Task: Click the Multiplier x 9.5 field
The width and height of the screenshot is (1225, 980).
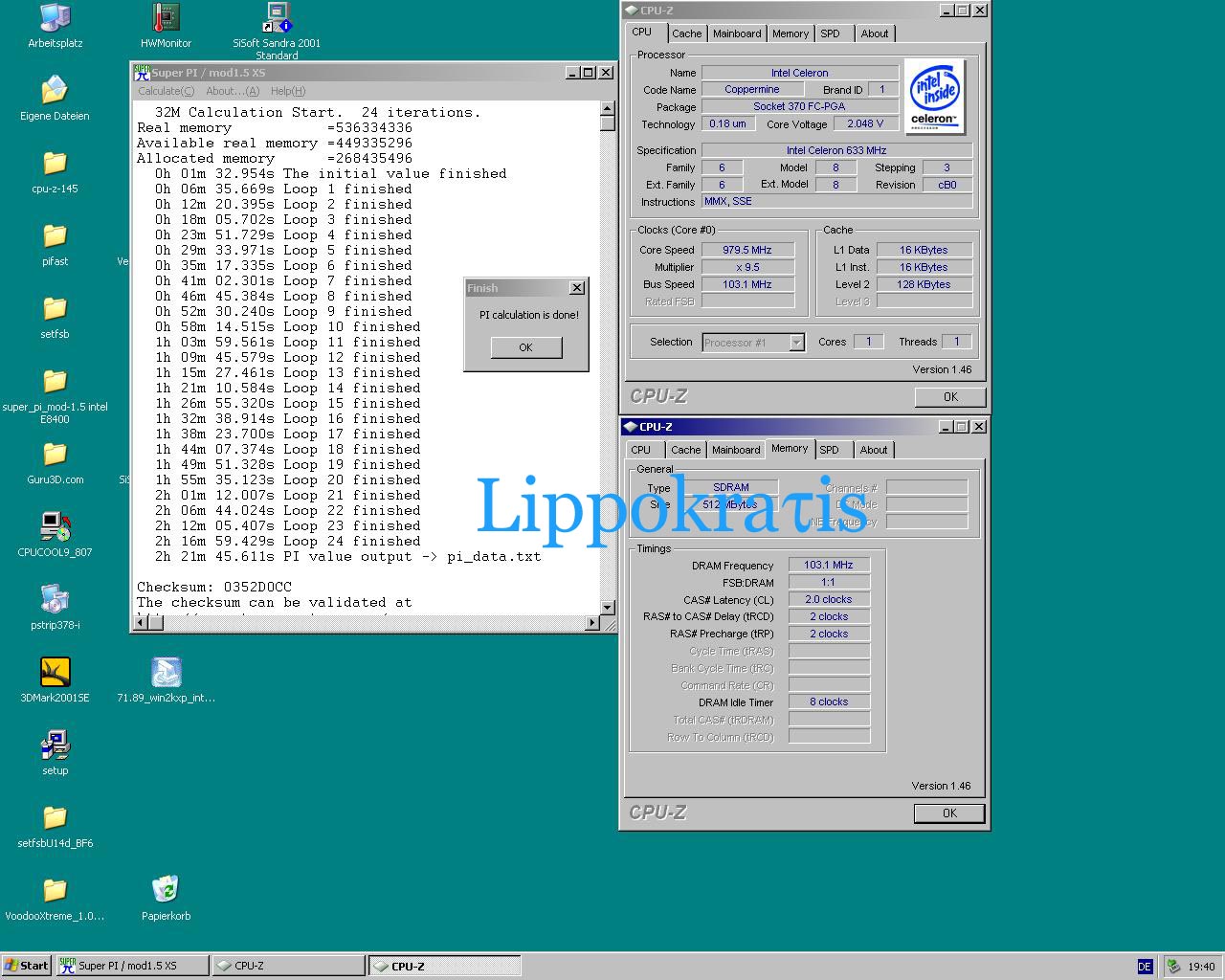Action: coord(747,267)
